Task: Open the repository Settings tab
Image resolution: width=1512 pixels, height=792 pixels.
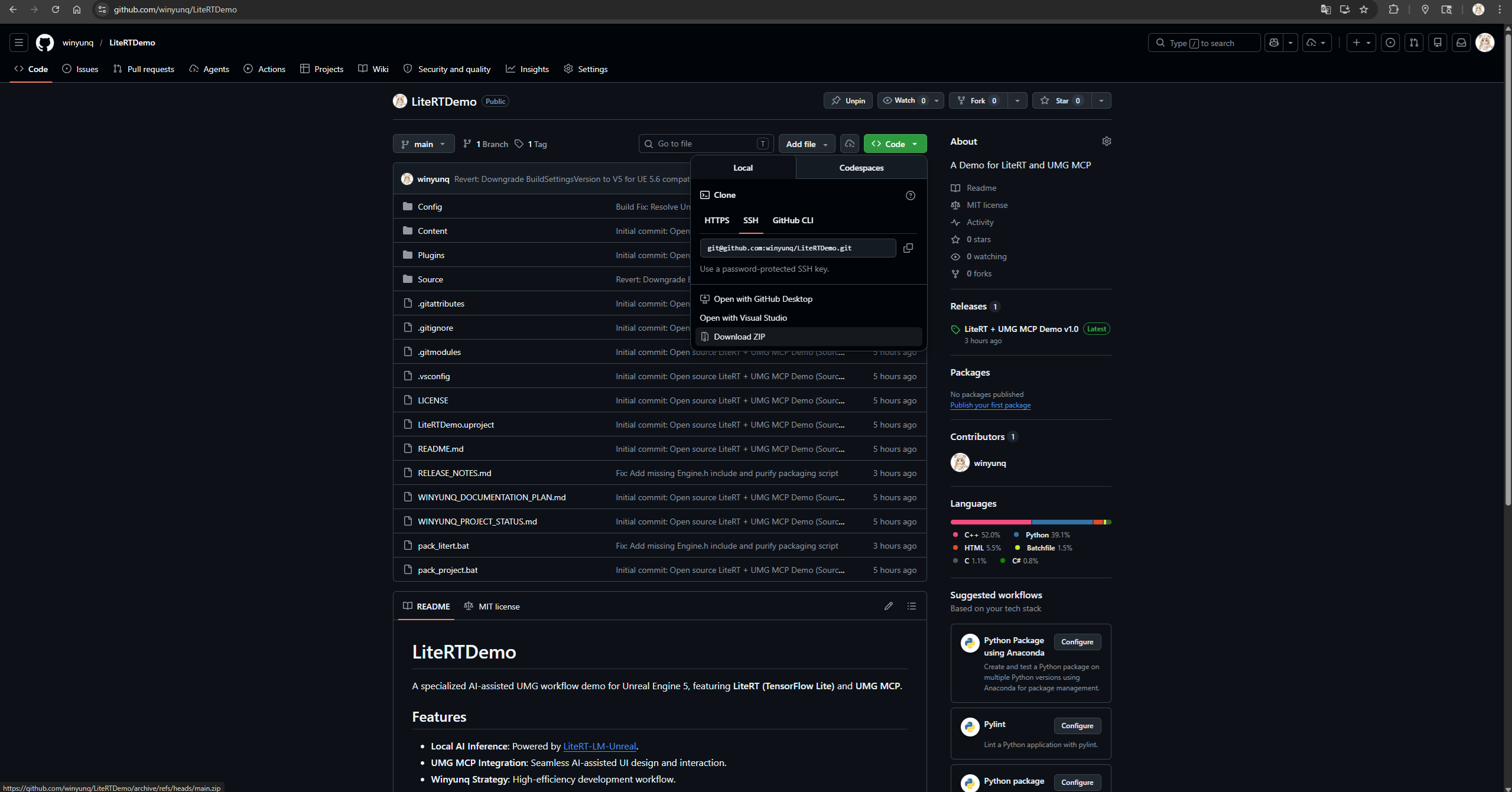Action: click(586, 69)
